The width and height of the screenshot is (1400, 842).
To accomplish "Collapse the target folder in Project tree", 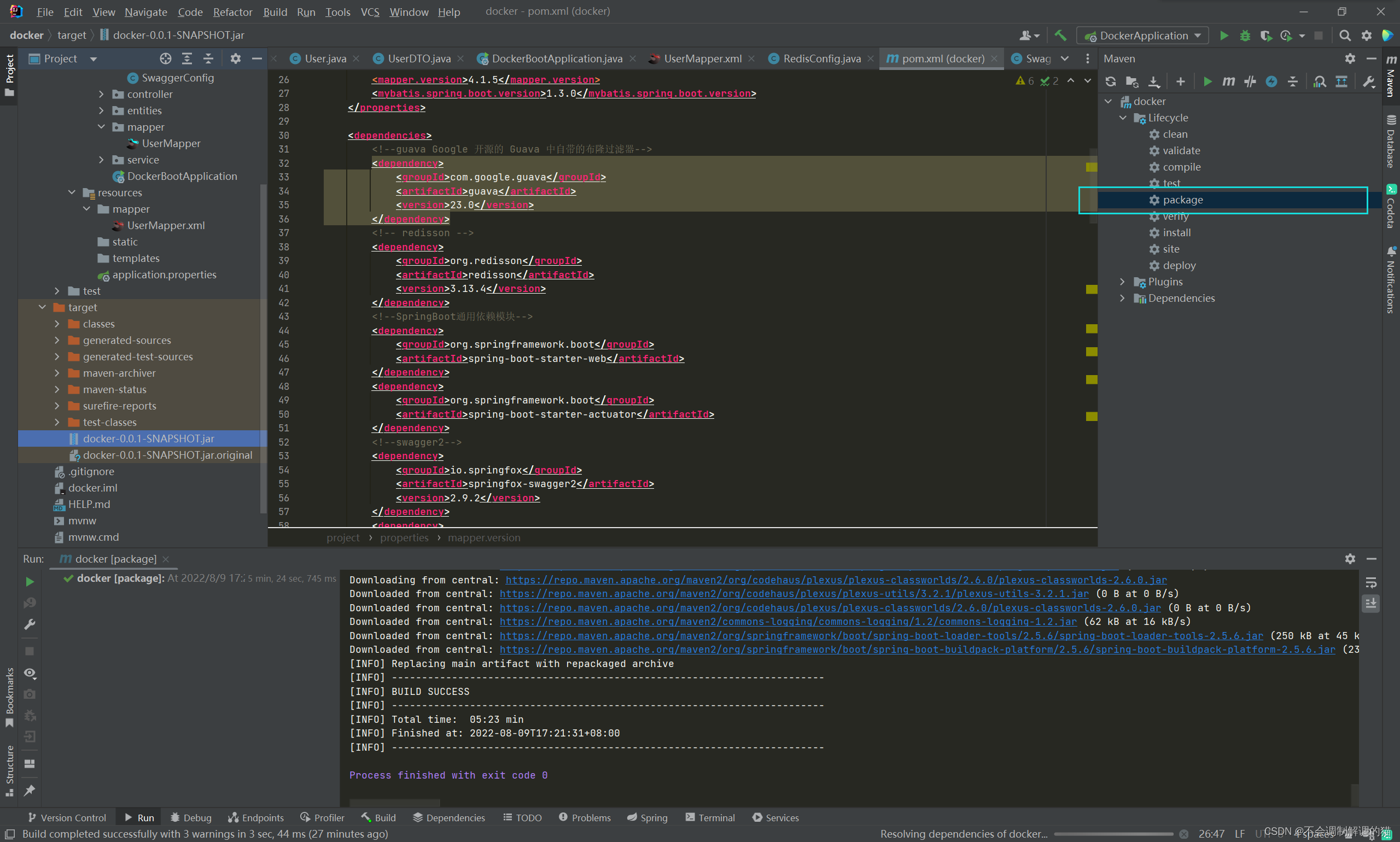I will [x=42, y=307].
